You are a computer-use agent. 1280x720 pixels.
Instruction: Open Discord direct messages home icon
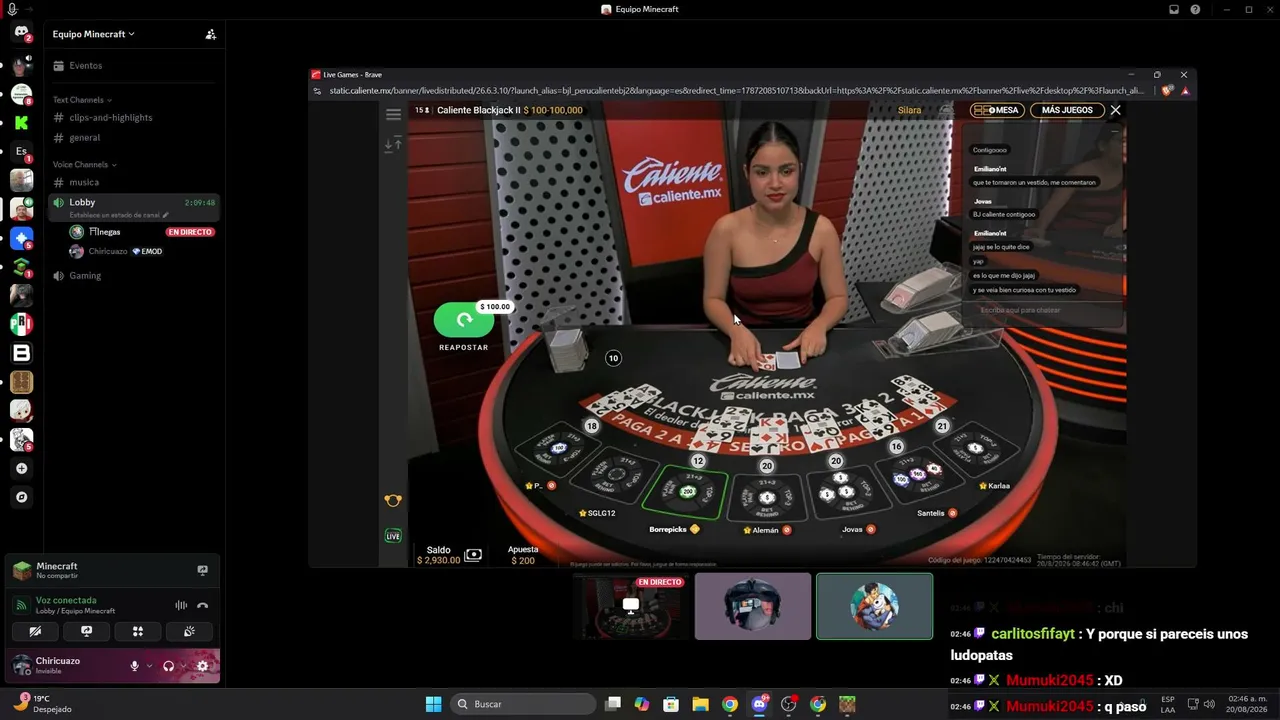click(21, 33)
